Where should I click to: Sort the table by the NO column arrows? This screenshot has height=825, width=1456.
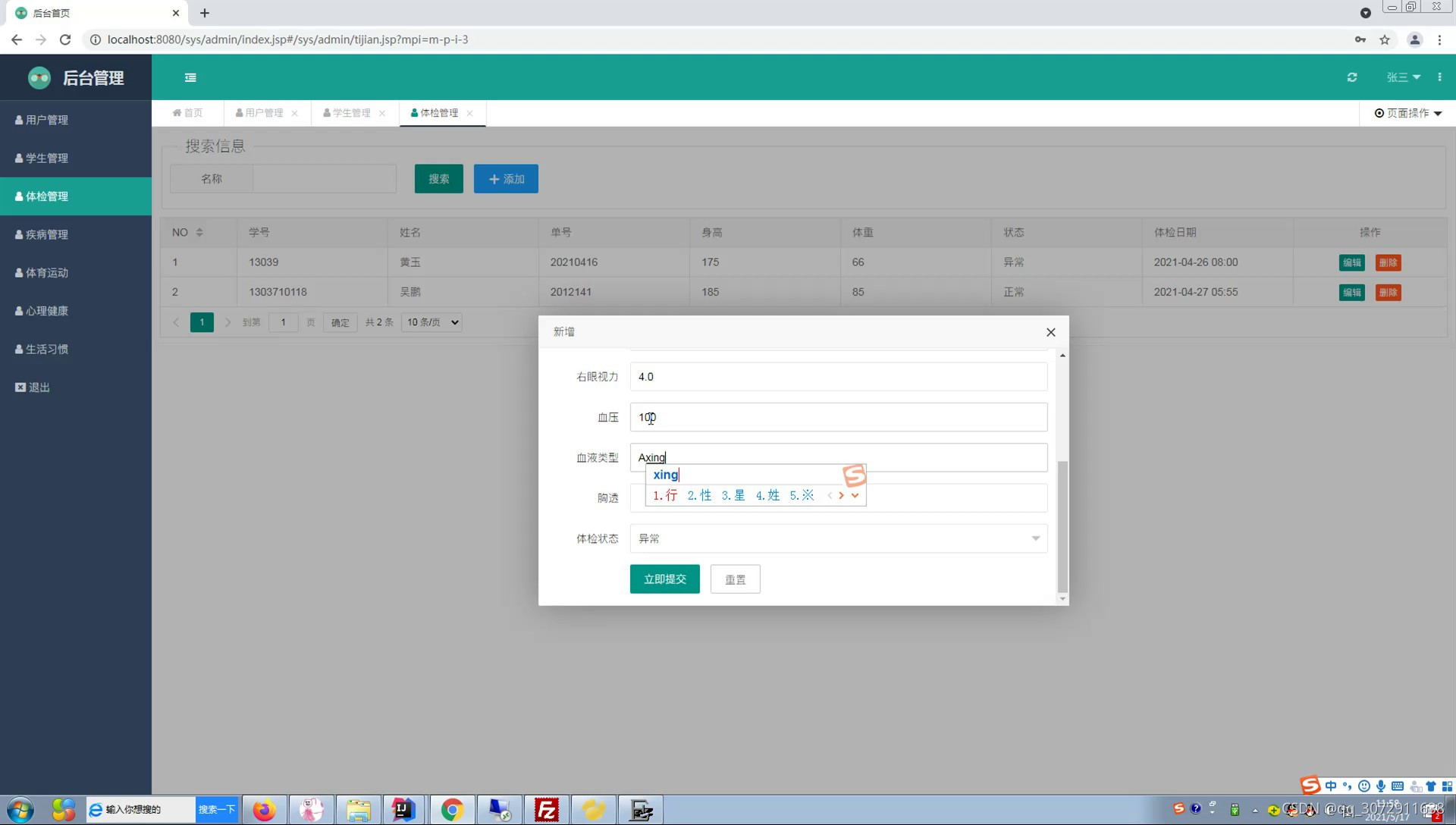click(x=199, y=232)
